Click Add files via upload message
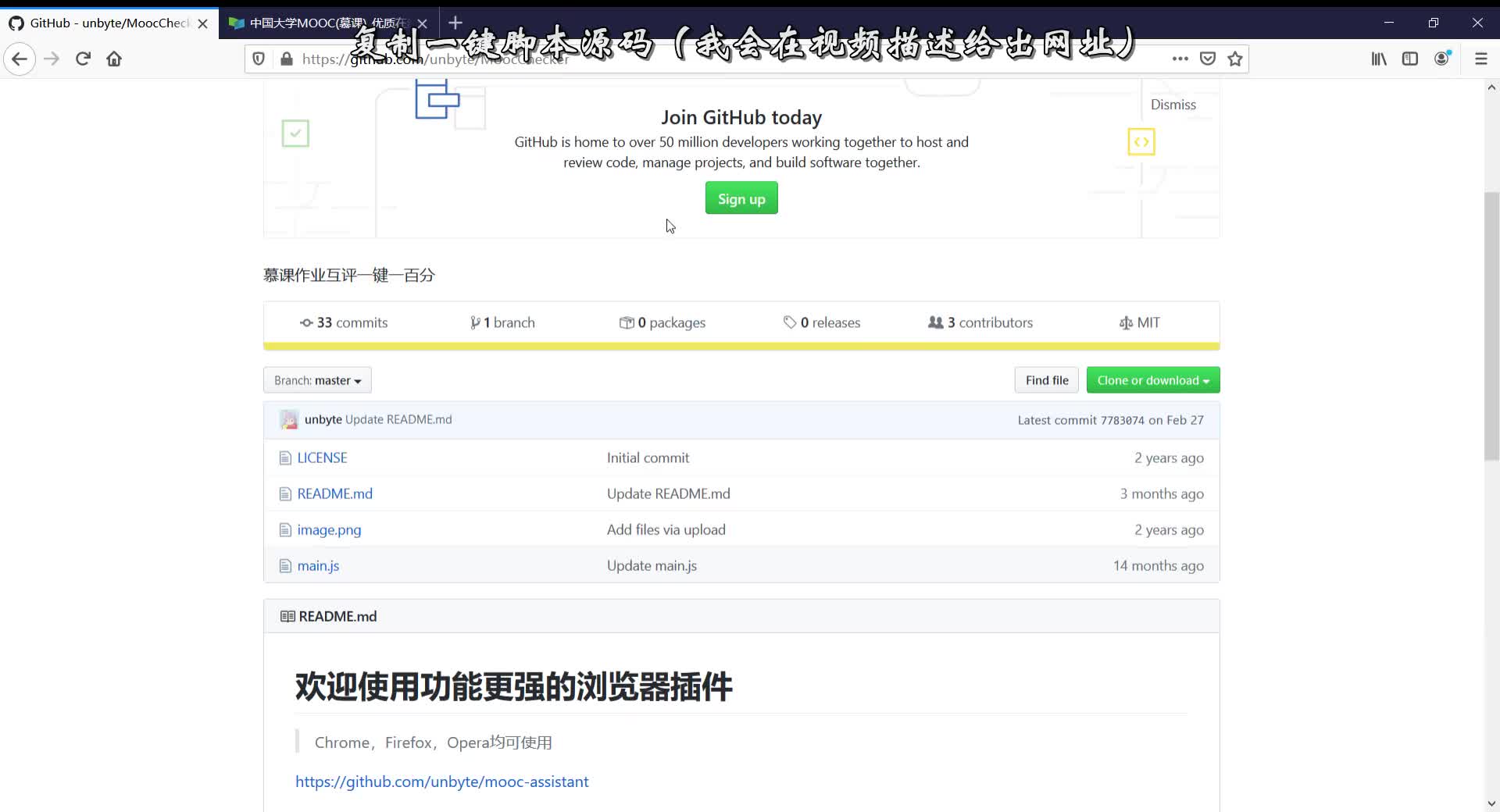 (666, 529)
